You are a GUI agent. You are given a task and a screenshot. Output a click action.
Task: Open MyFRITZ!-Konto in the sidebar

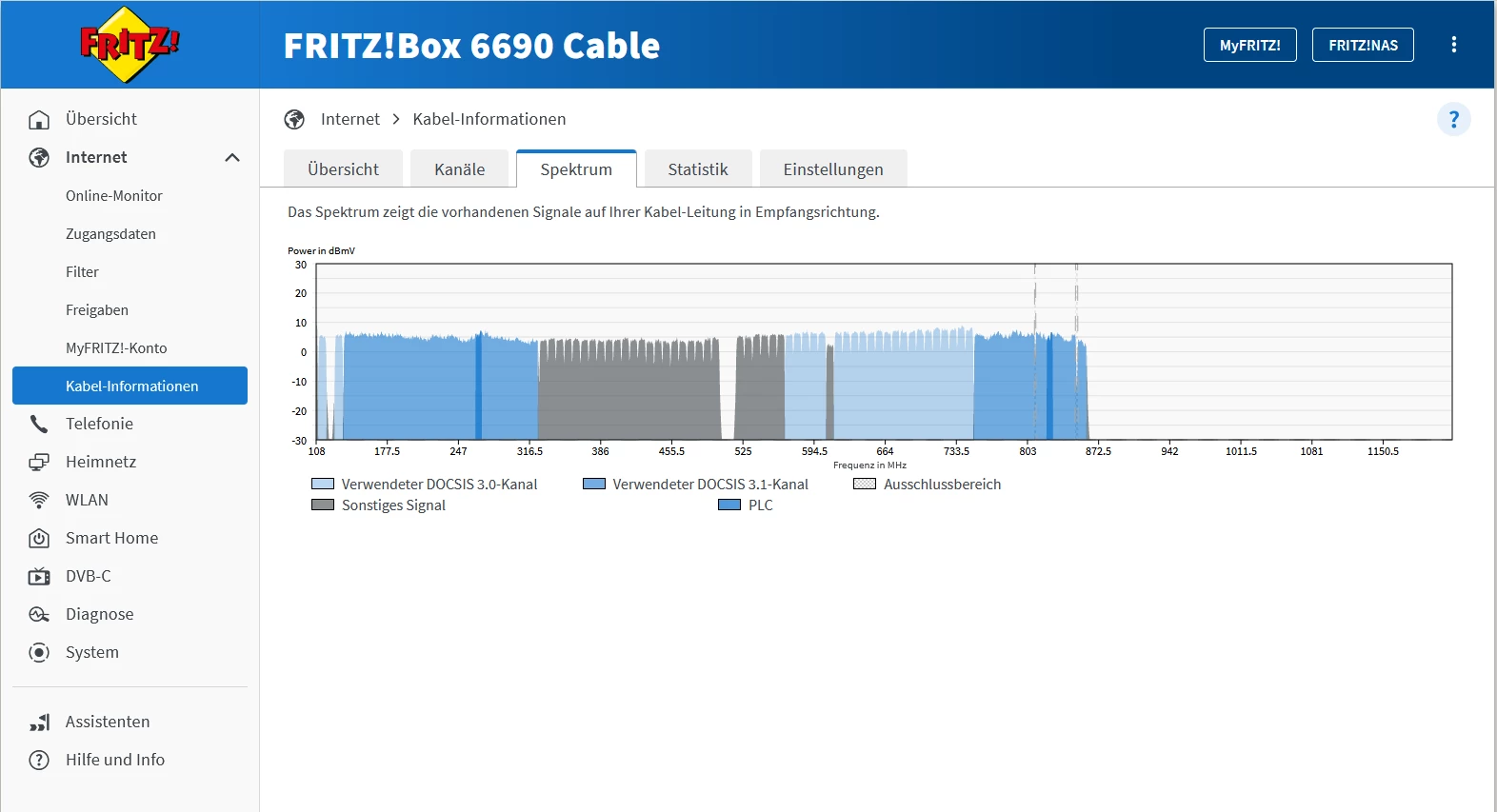pyautogui.click(x=116, y=347)
